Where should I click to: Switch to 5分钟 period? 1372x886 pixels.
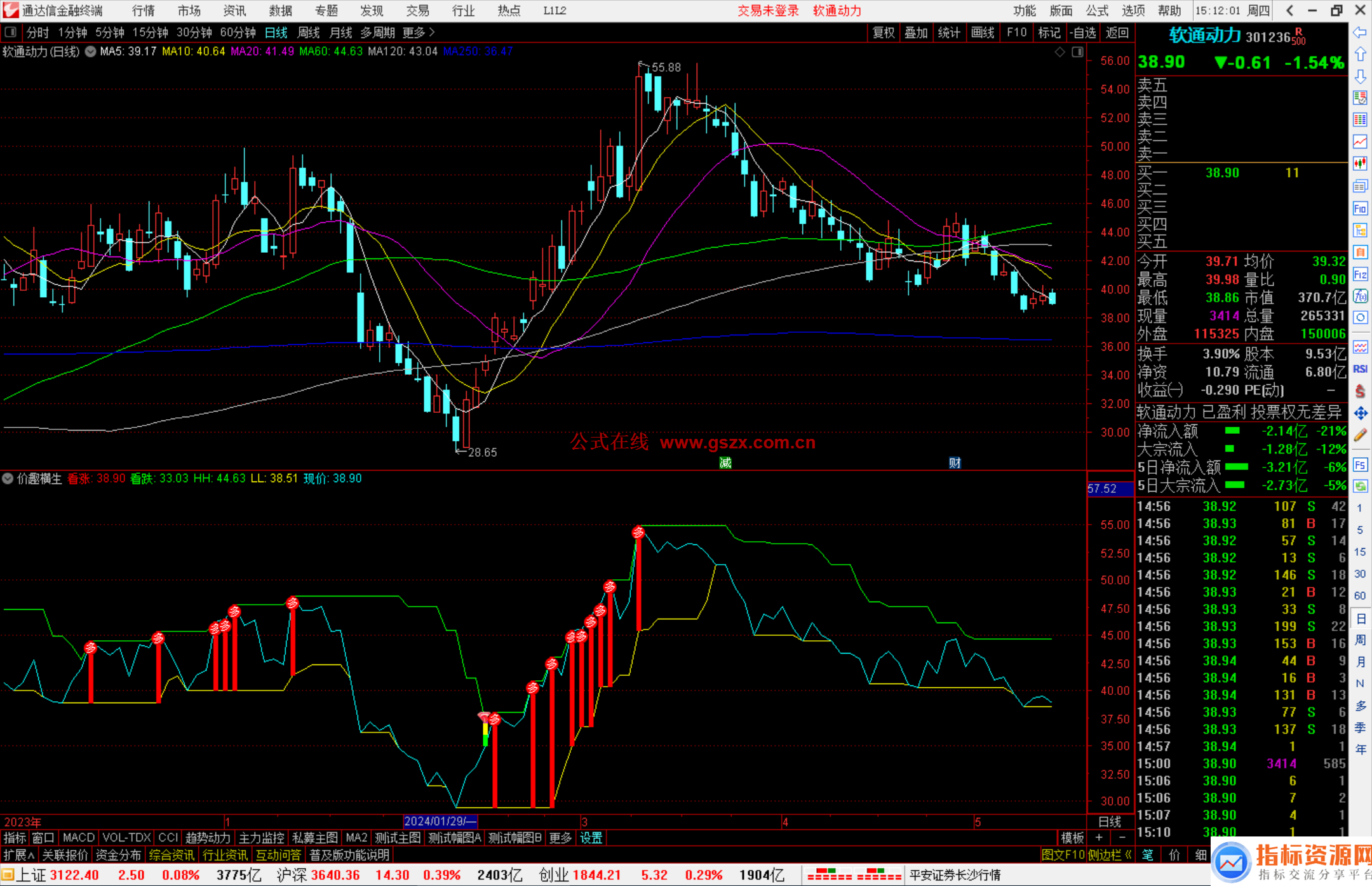110,32
